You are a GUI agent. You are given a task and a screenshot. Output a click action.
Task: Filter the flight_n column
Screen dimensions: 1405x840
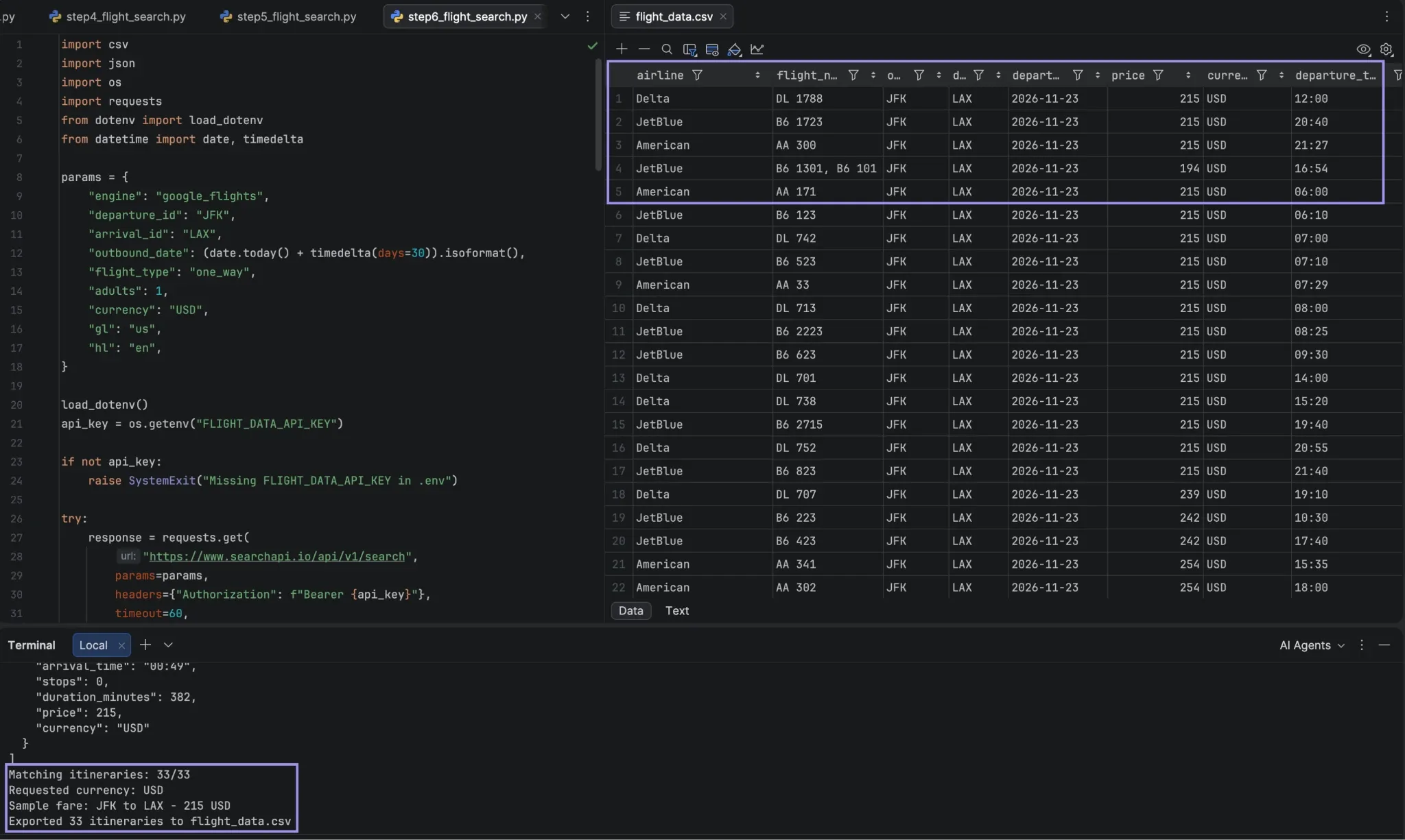pos(853,75)
